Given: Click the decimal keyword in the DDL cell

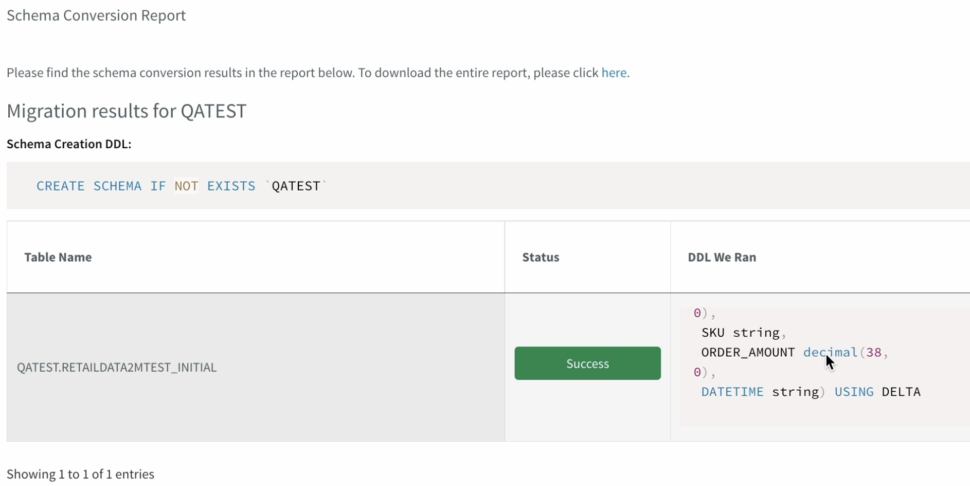Looking at the screenshot, I should (x=830, y=352).
